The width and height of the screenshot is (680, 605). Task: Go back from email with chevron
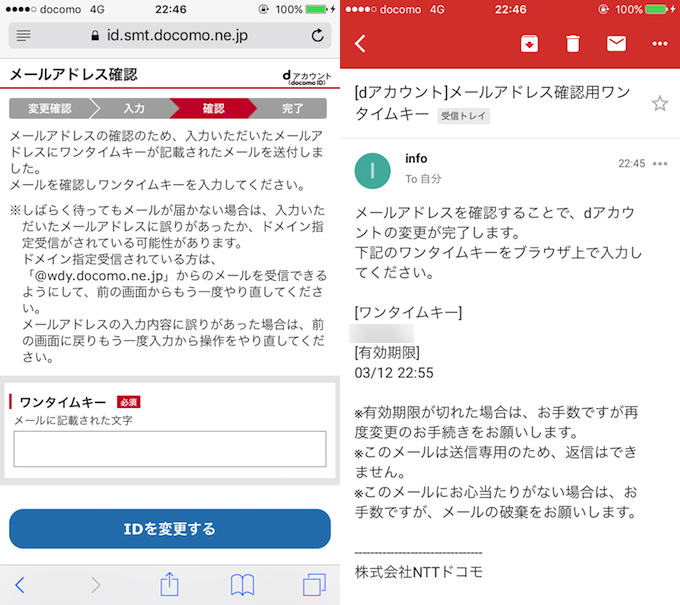361,44
